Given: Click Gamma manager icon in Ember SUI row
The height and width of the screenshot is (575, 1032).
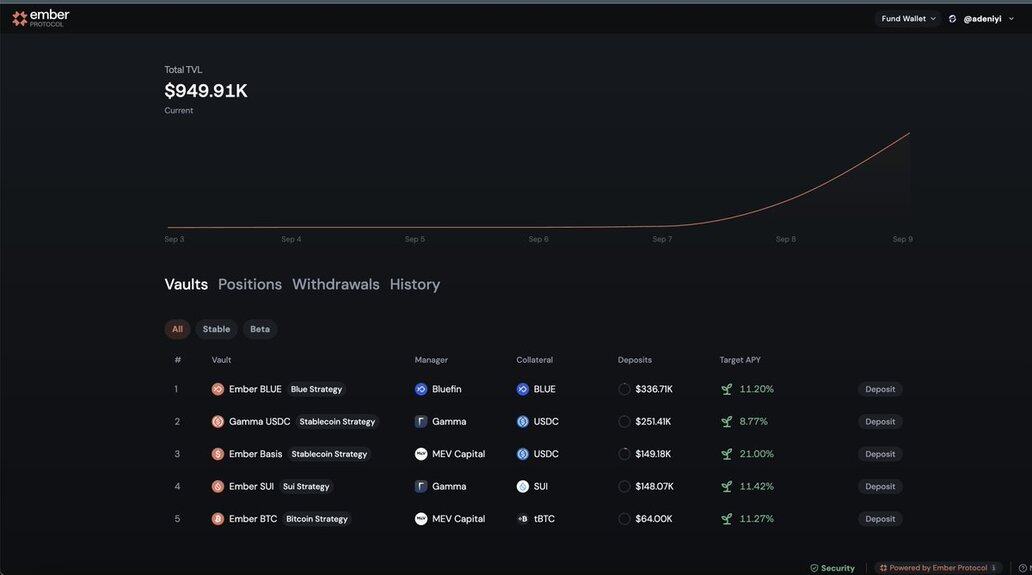Looking at the screenshot, I should point(421,487).
